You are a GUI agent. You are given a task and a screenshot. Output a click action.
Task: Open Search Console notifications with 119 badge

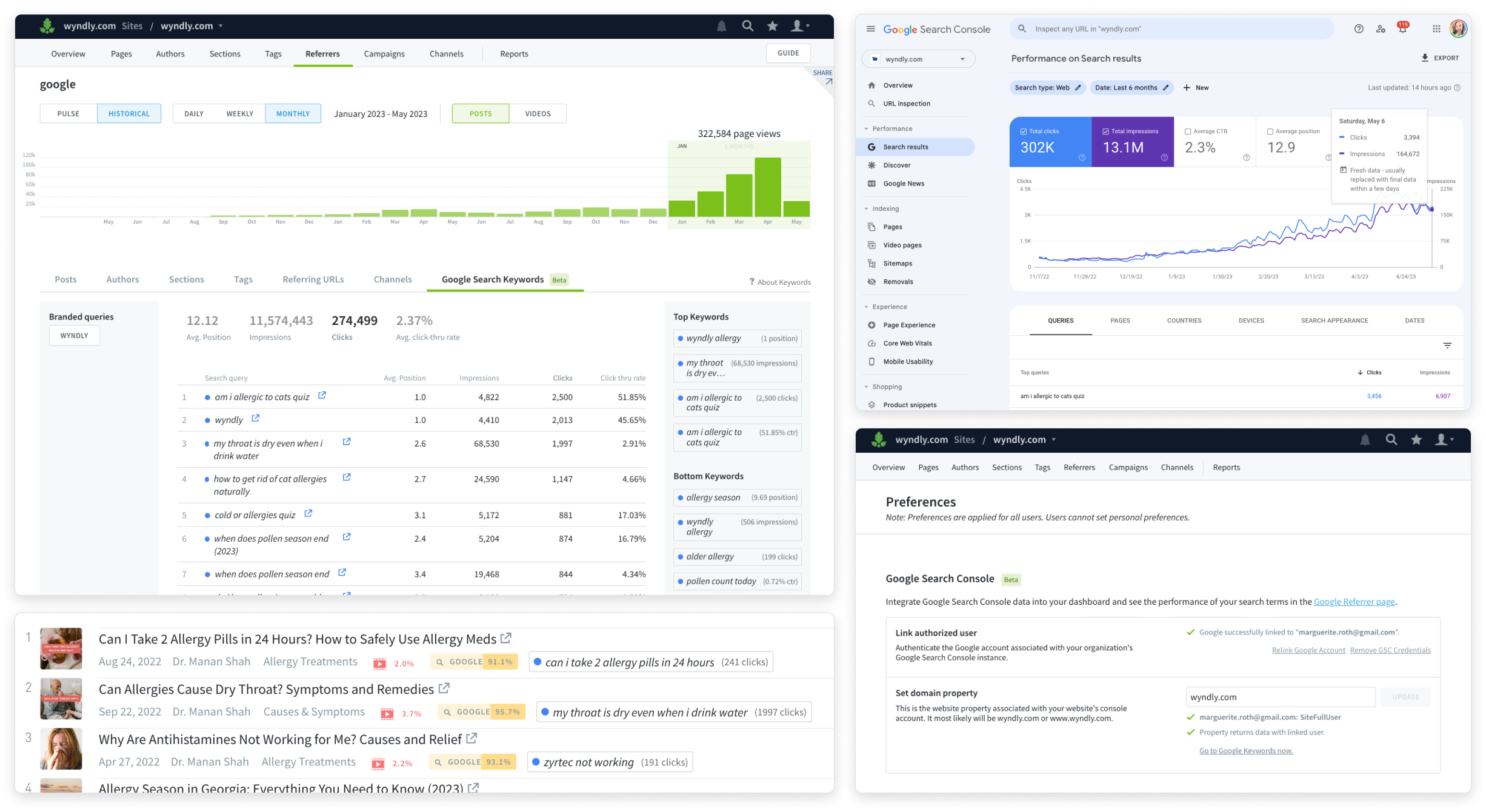point(1402,28)
